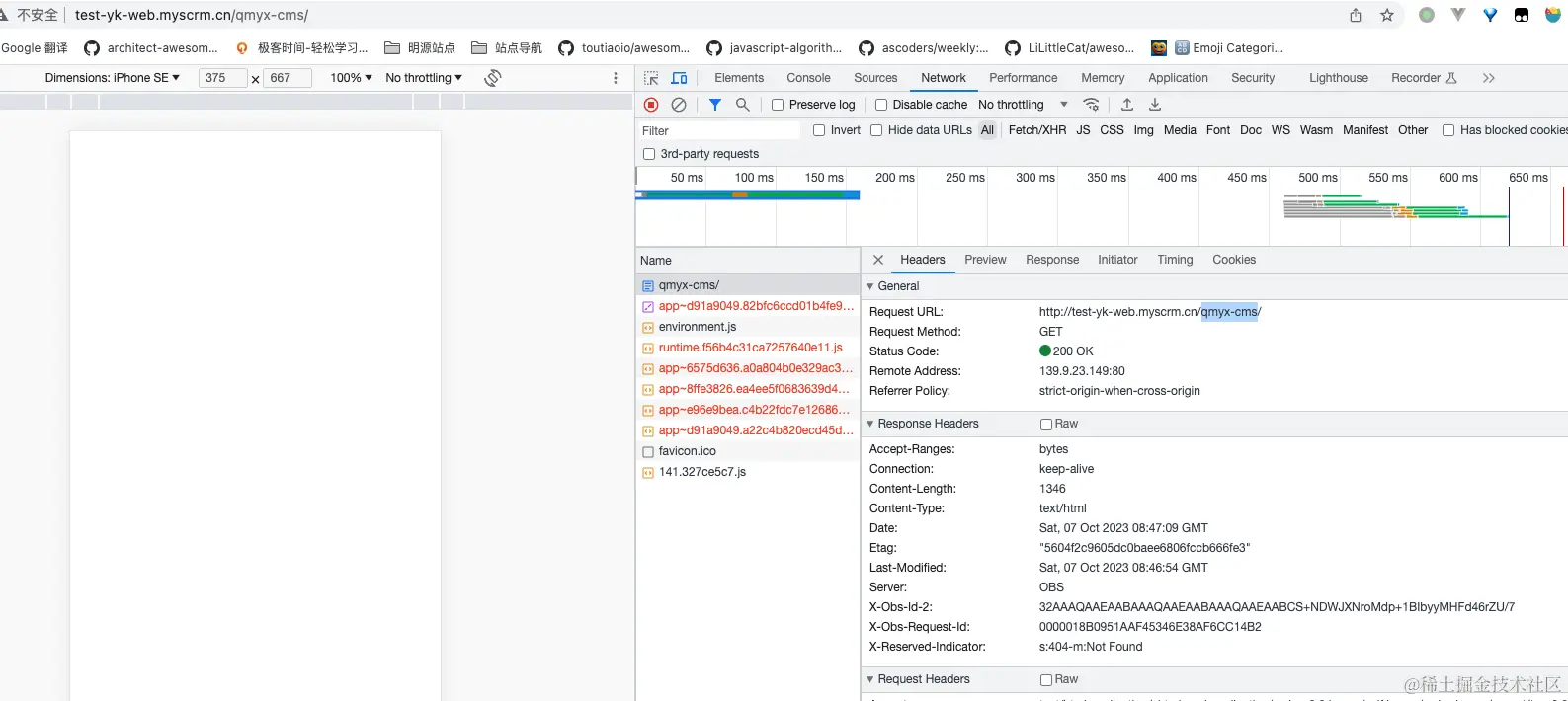Open architect-awesome GitHub bookmark

[x=151, y=48]
